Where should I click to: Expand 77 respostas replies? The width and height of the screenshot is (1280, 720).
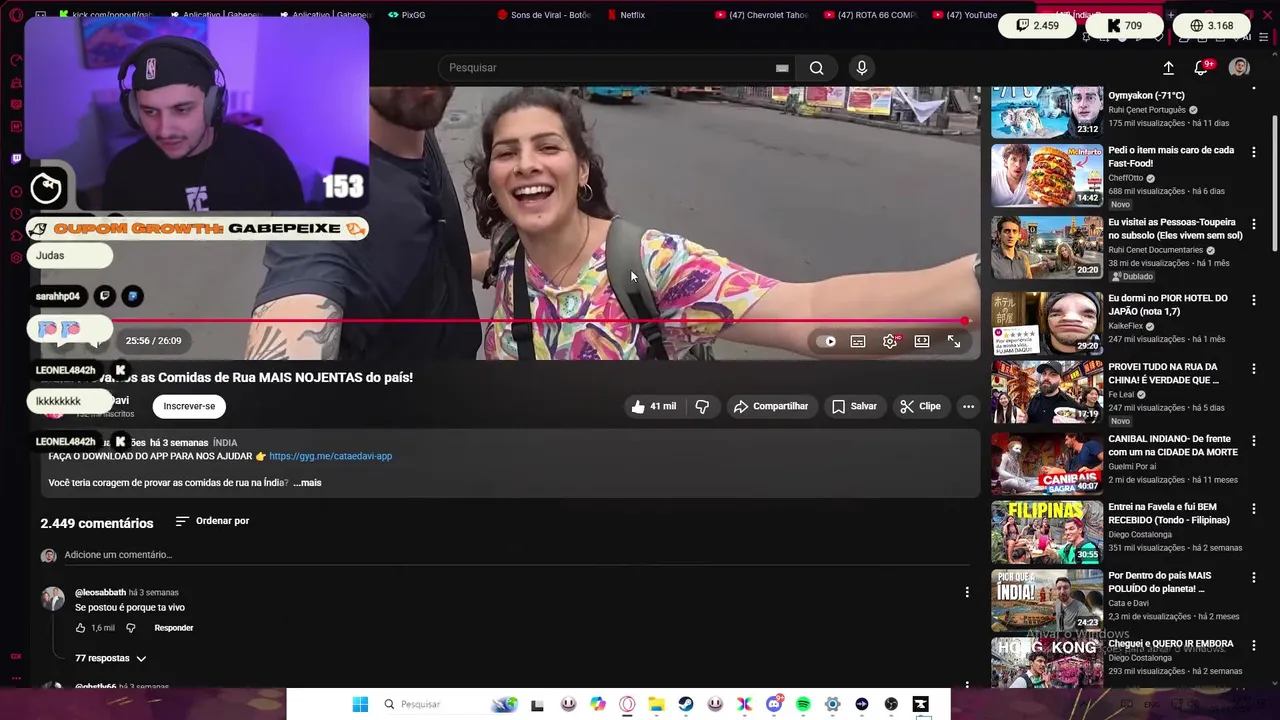pos(111,658)
